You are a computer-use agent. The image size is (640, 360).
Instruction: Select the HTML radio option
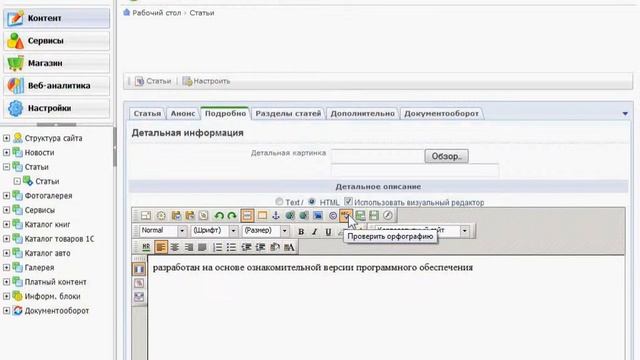coord(312,202)
